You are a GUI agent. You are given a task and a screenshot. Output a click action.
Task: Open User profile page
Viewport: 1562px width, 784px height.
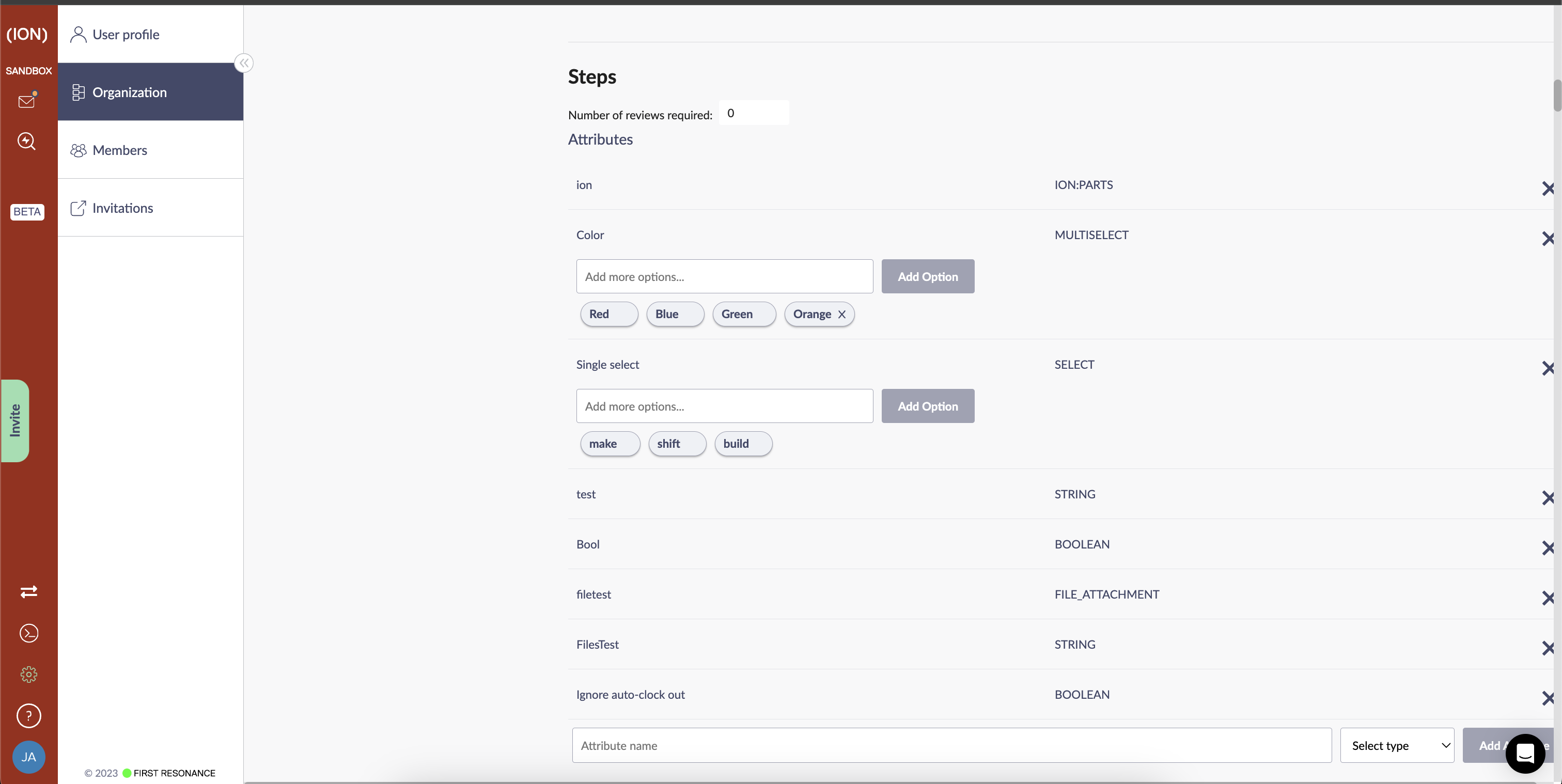[x=126, y=35]
